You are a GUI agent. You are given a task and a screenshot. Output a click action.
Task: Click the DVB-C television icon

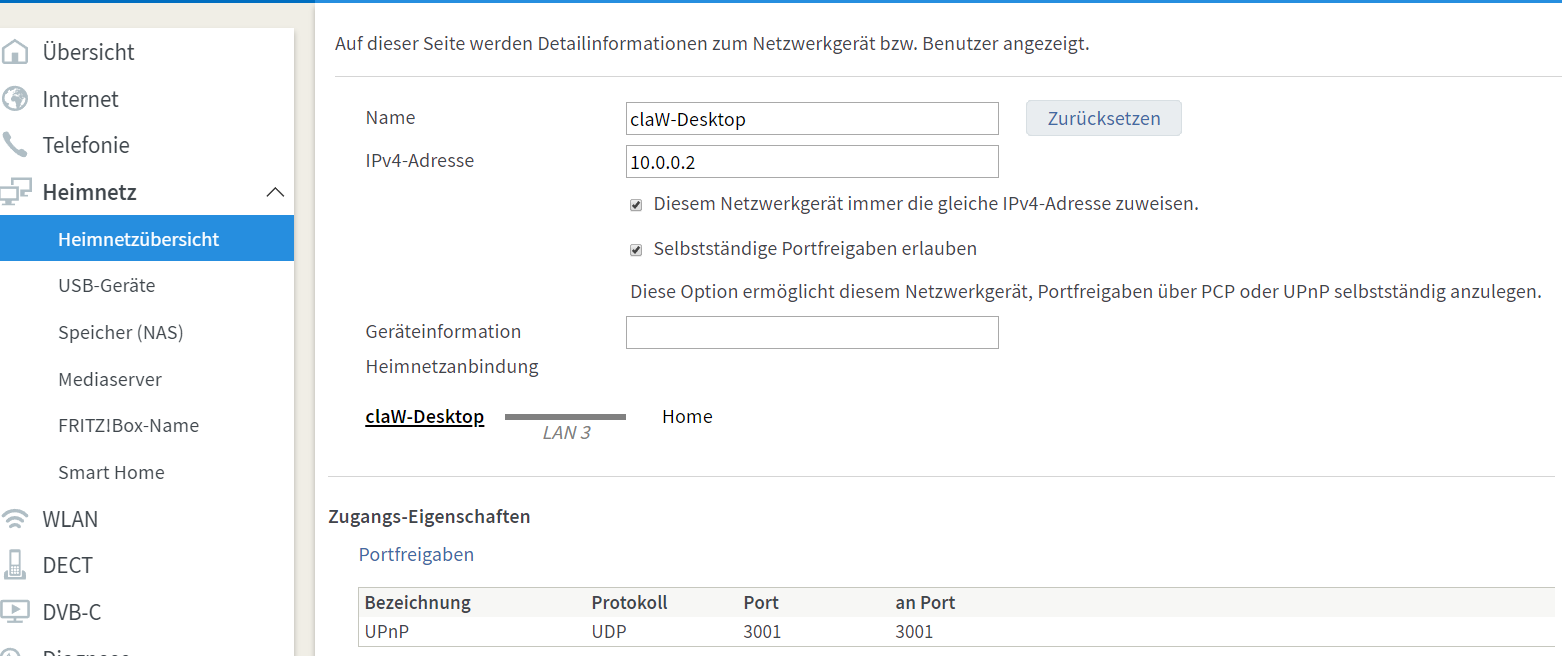tap(15, 611)
